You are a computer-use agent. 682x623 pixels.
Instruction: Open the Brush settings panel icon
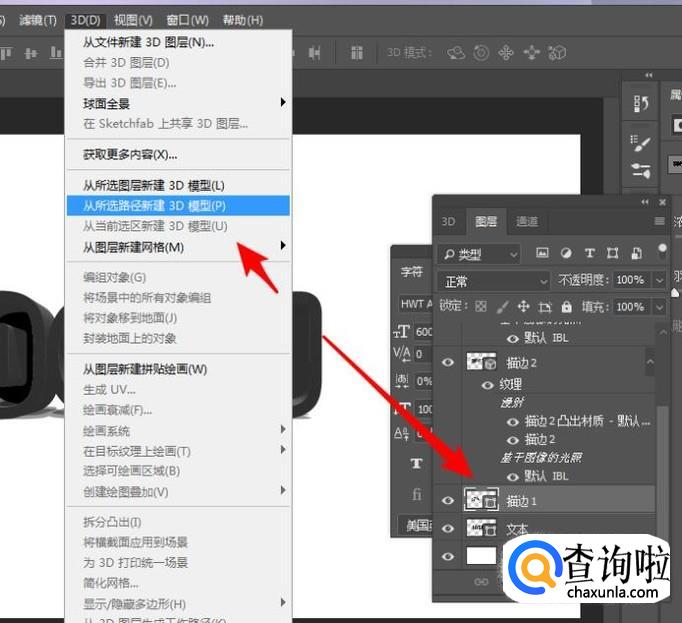pyautogui.click(x=642, y=144)
